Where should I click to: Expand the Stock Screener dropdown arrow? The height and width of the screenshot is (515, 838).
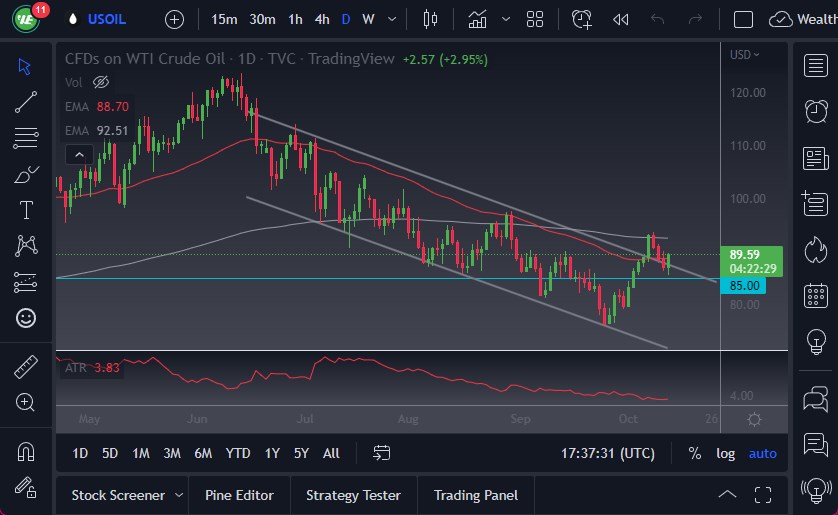[179, 495]
